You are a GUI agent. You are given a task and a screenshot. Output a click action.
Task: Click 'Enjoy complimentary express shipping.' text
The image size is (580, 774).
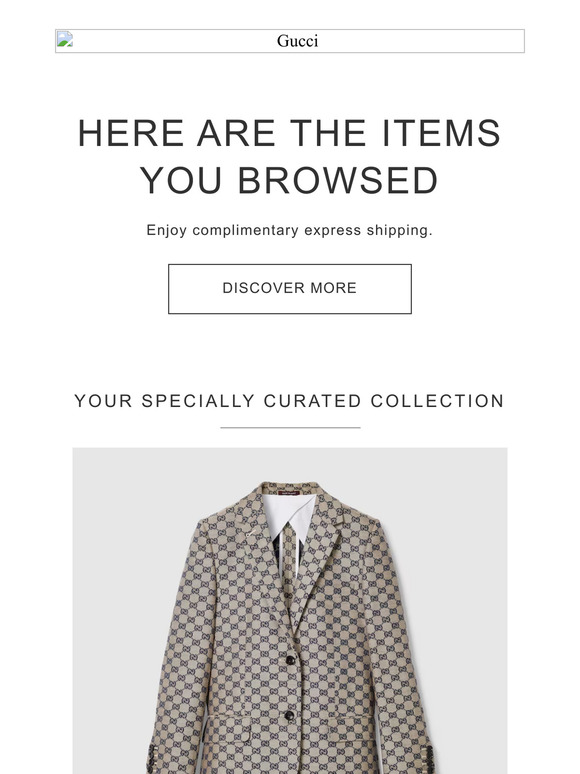click(x=289, y=230)
